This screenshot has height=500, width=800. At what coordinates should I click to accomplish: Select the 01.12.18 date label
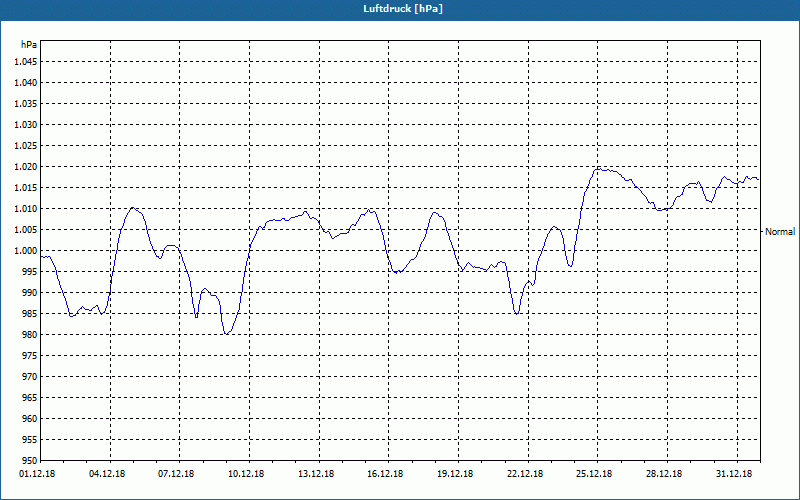point(37,474)
